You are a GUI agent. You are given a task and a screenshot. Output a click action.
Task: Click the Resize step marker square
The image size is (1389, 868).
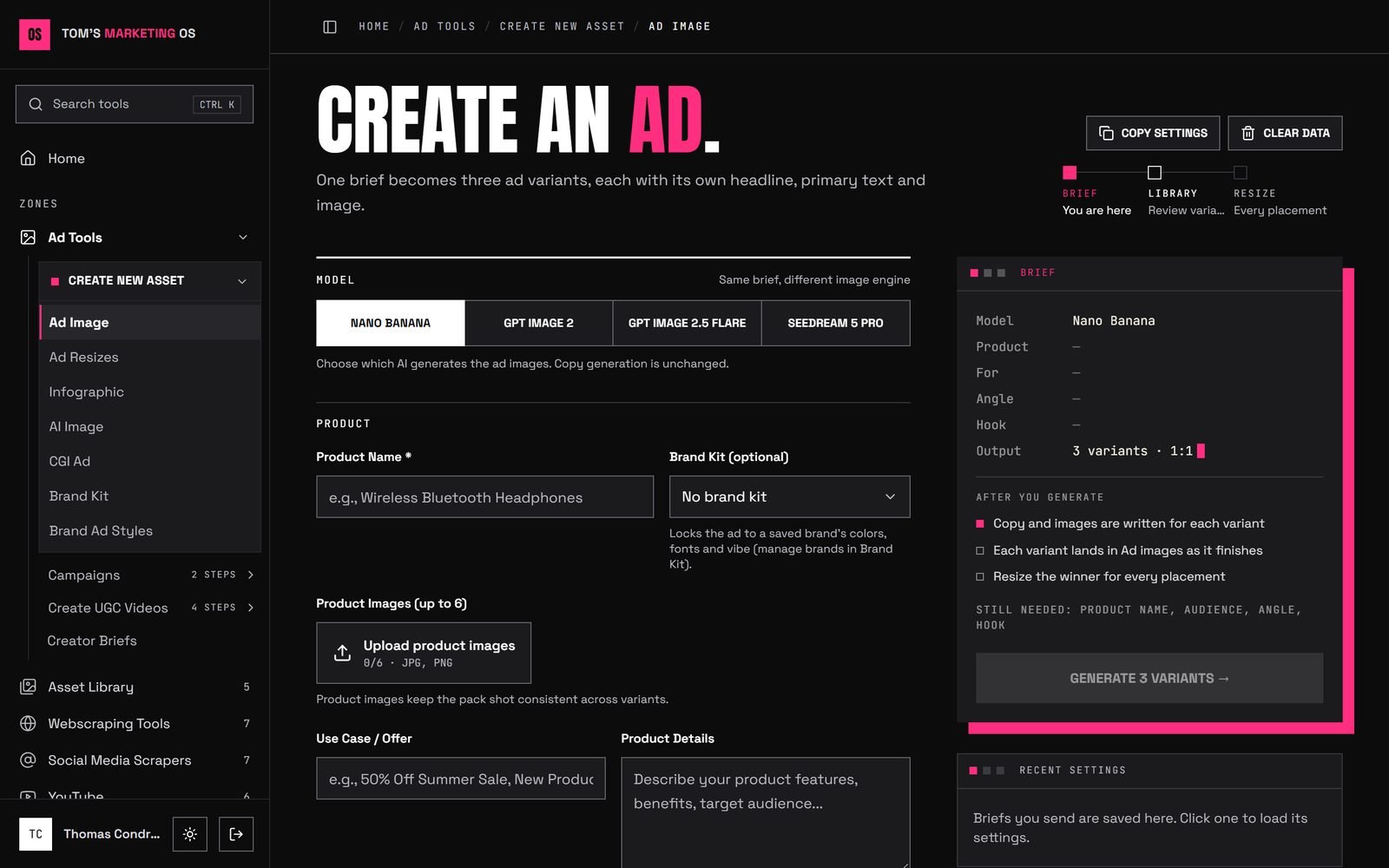click(1241, 172)
